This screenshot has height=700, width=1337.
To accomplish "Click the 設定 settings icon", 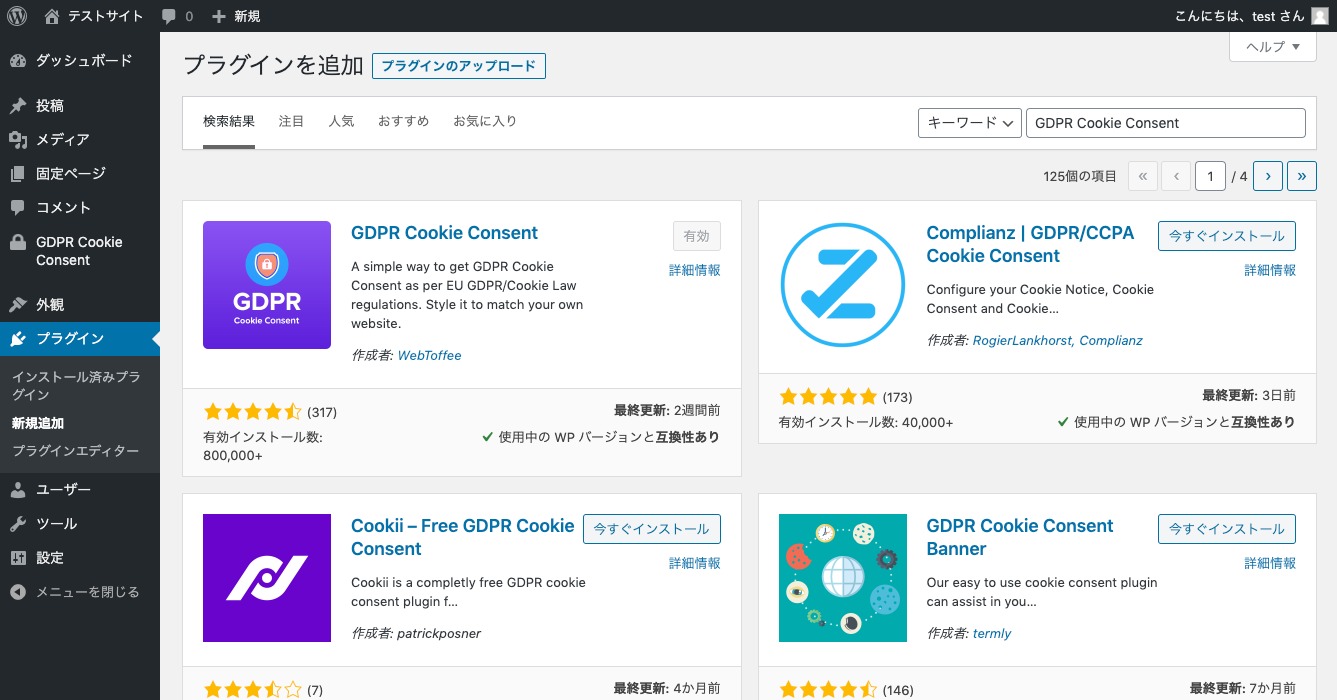I will [18, 558].
